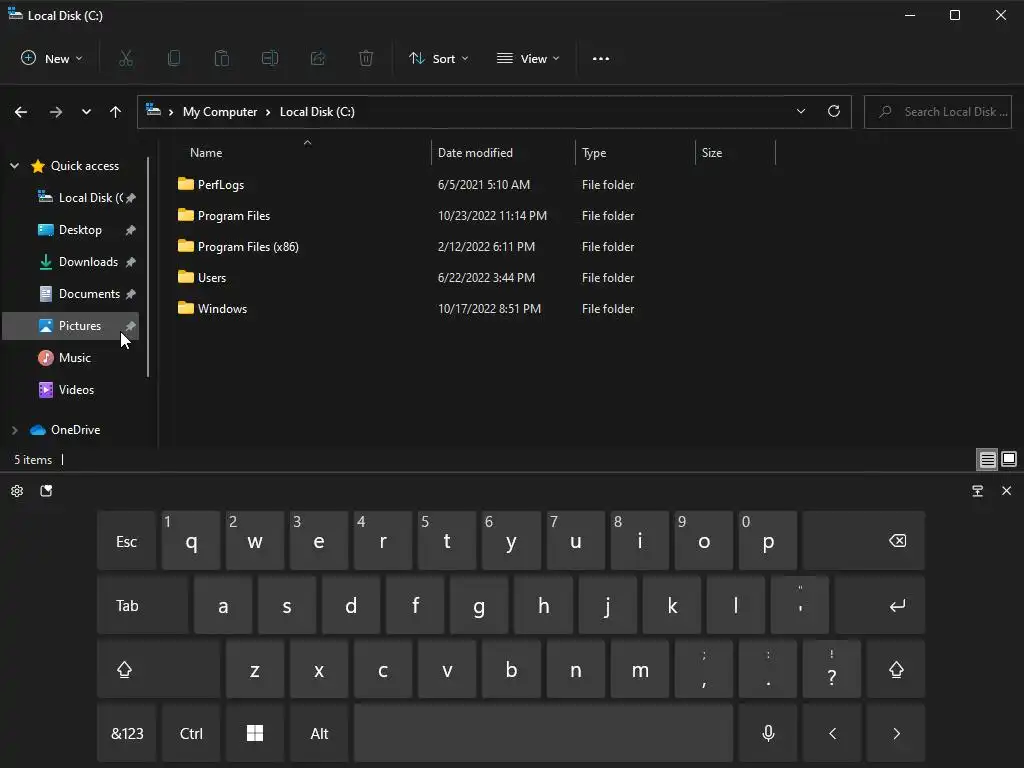Image resolution: width=1024 pixels, height=768 pixels.
Task: Tap the Esc key
Action: pos(126,541)
